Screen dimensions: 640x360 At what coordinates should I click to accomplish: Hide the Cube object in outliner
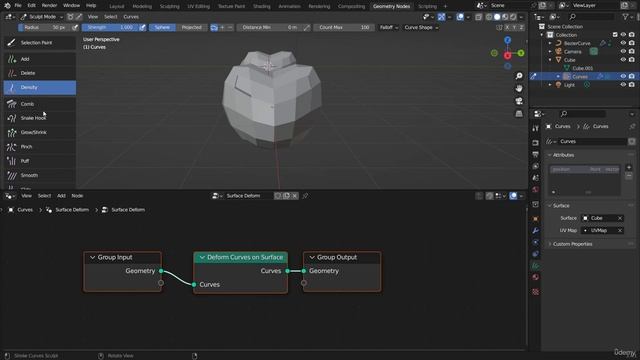[623, 60]
